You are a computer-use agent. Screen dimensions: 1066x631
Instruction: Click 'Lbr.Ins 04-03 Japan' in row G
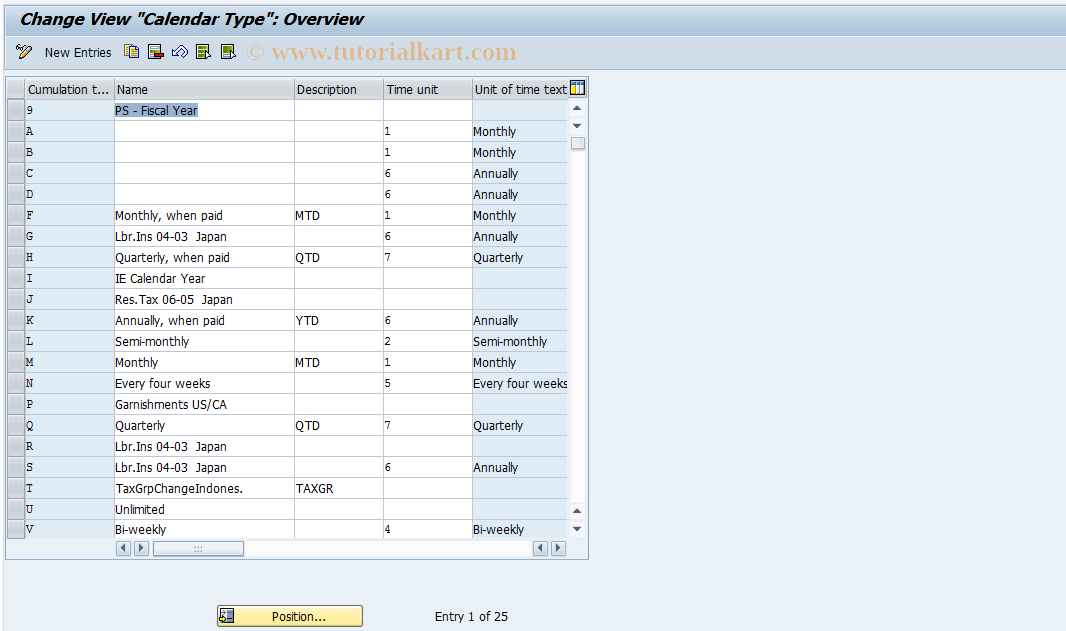204,237
